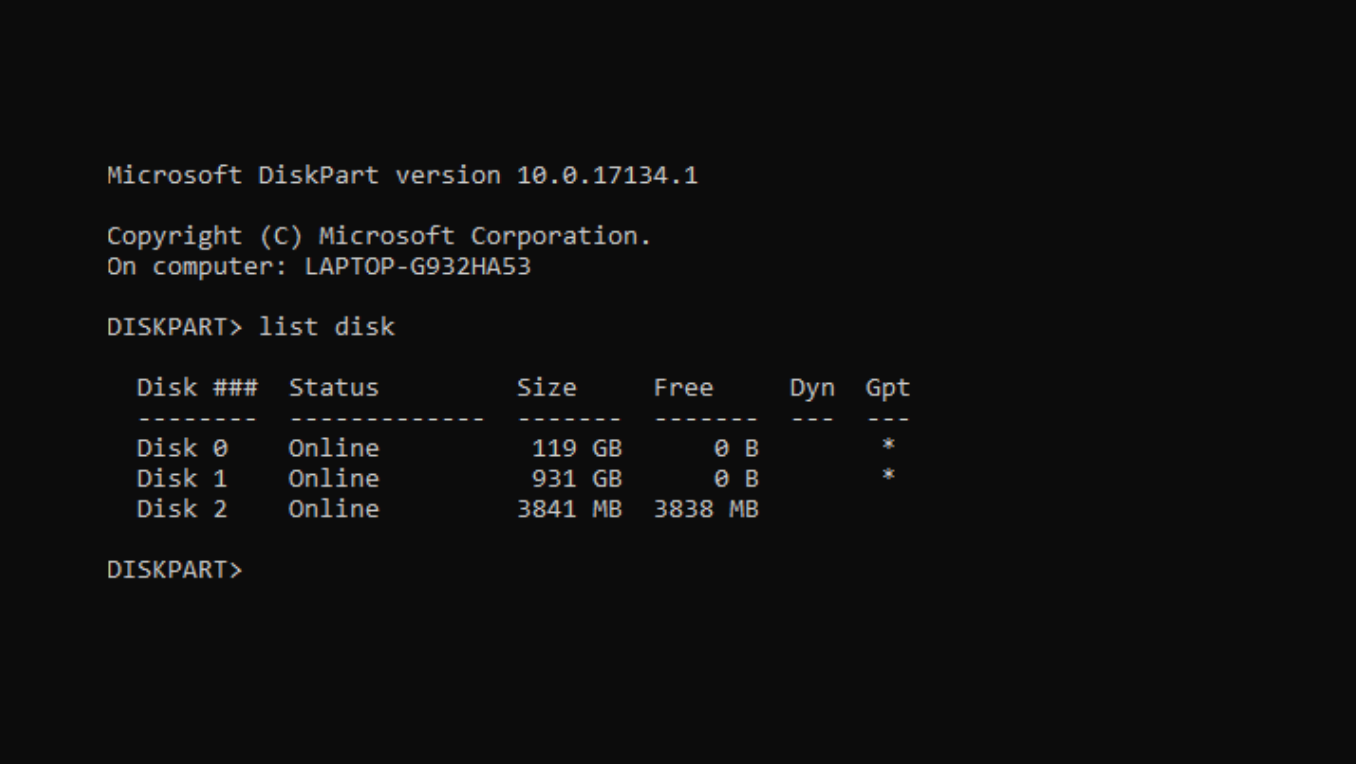Click the '0 B' free value of Disk 0

pos(736,448)
